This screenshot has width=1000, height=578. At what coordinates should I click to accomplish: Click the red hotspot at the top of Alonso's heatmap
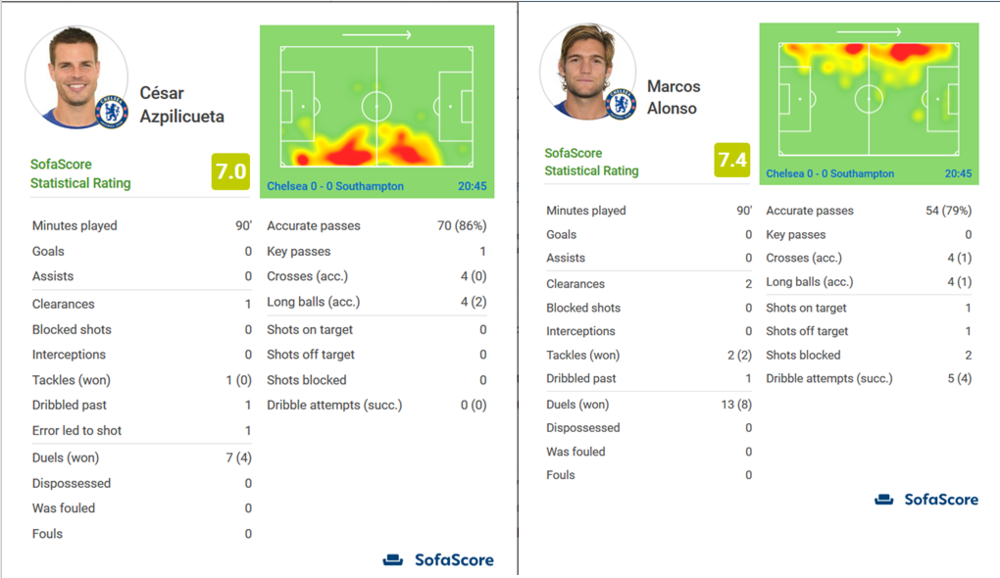pos(908,52)
